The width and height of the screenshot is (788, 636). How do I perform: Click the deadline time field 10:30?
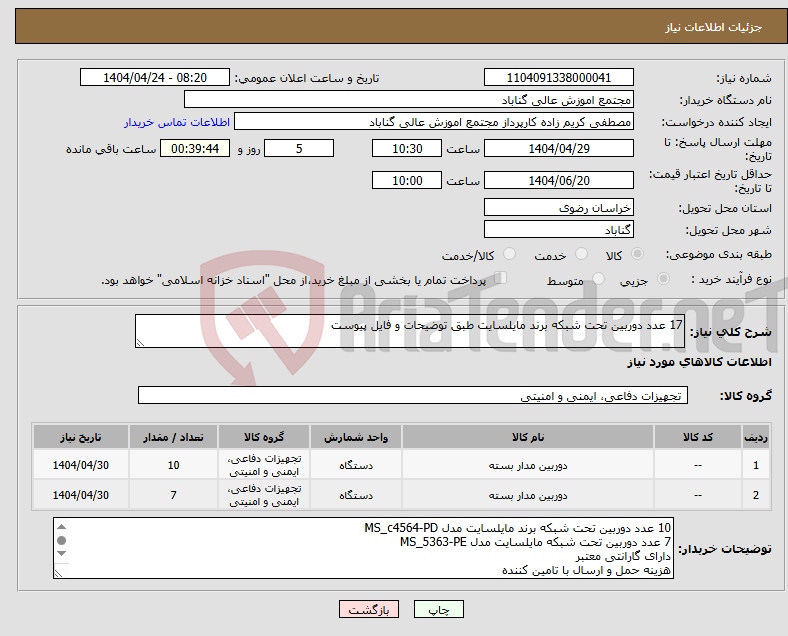[x=407, y=148]
